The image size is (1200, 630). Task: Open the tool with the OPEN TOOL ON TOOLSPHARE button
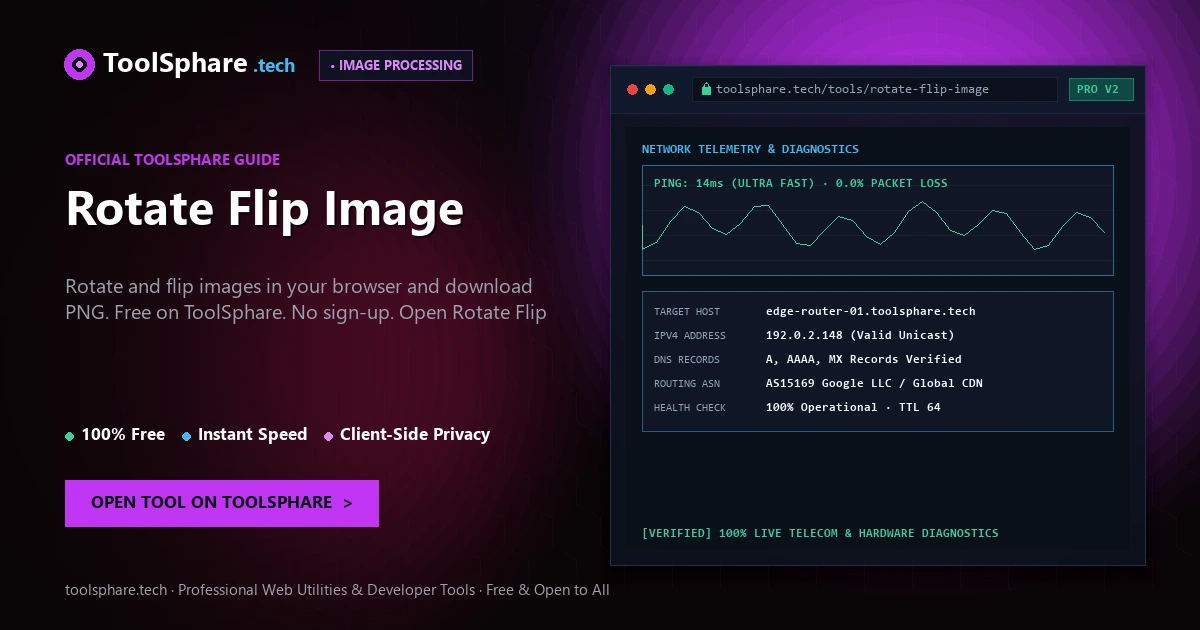pyautogui.click(x=222, y=503)
